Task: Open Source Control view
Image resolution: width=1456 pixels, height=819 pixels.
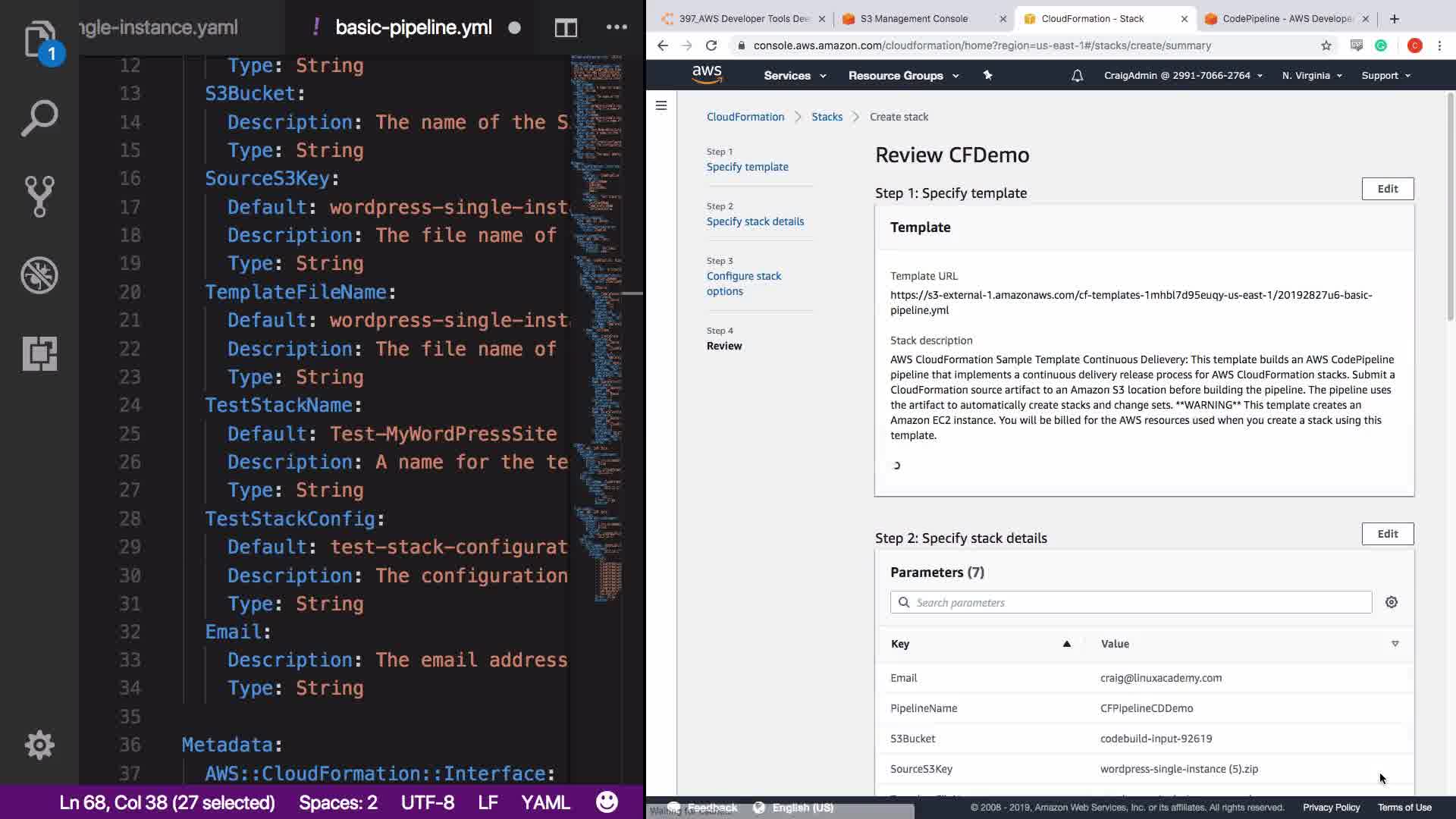Action: click(x=39, y=196)
